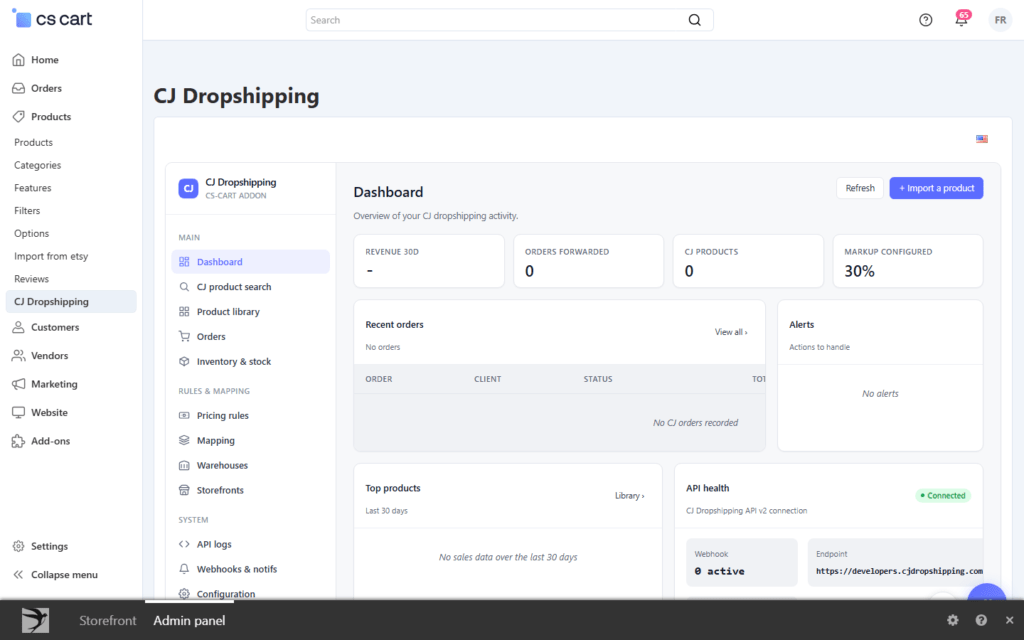Click the Dashboard grid icon in addon menu
Screen dimensions: 1024x640
pos(184,262)
